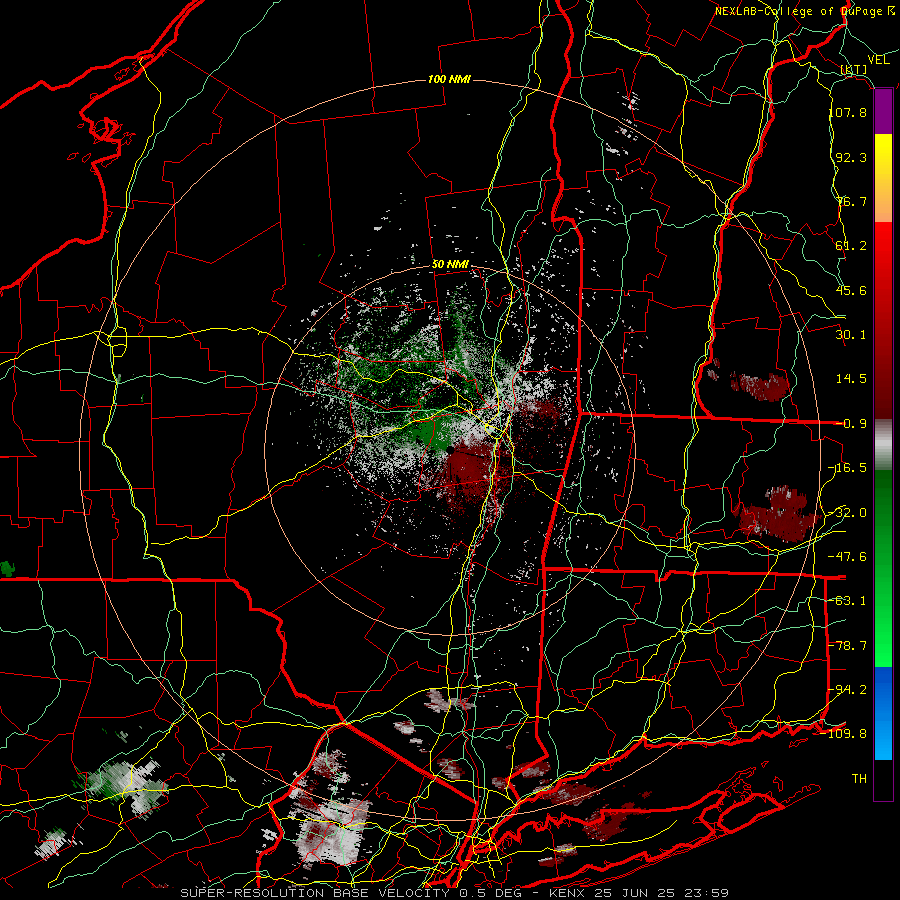Click the 107.8 value on velocity scale
This screenshot has width=900, height=900.
(848, 112)
